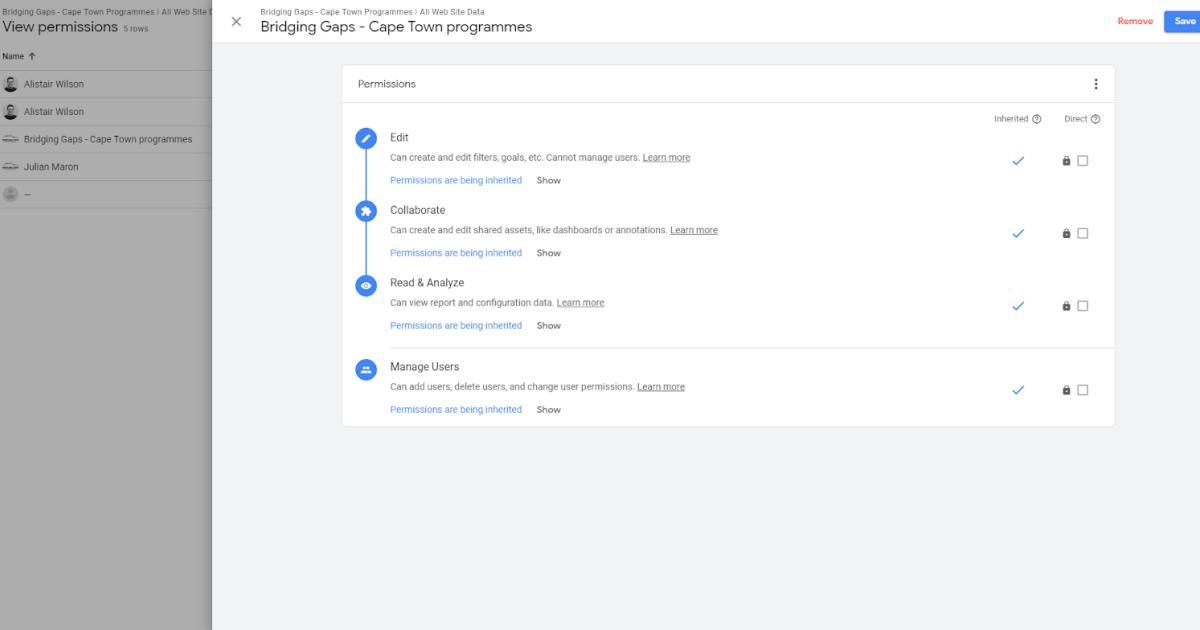
Task: Show inherited permissions under Edit
Action: pos(548,180)
